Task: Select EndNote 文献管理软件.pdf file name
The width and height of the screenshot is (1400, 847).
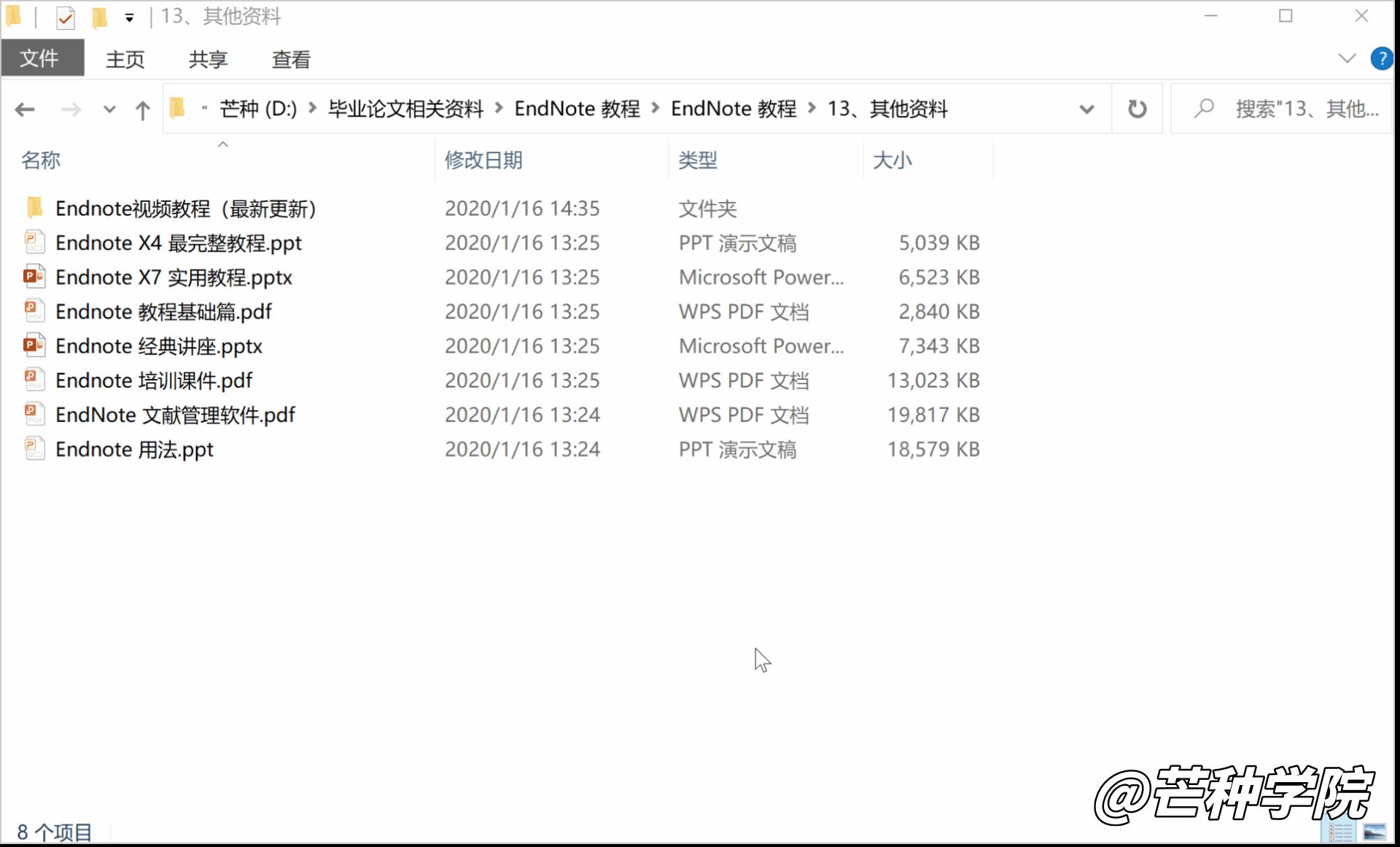Action: tap(175, 415)
